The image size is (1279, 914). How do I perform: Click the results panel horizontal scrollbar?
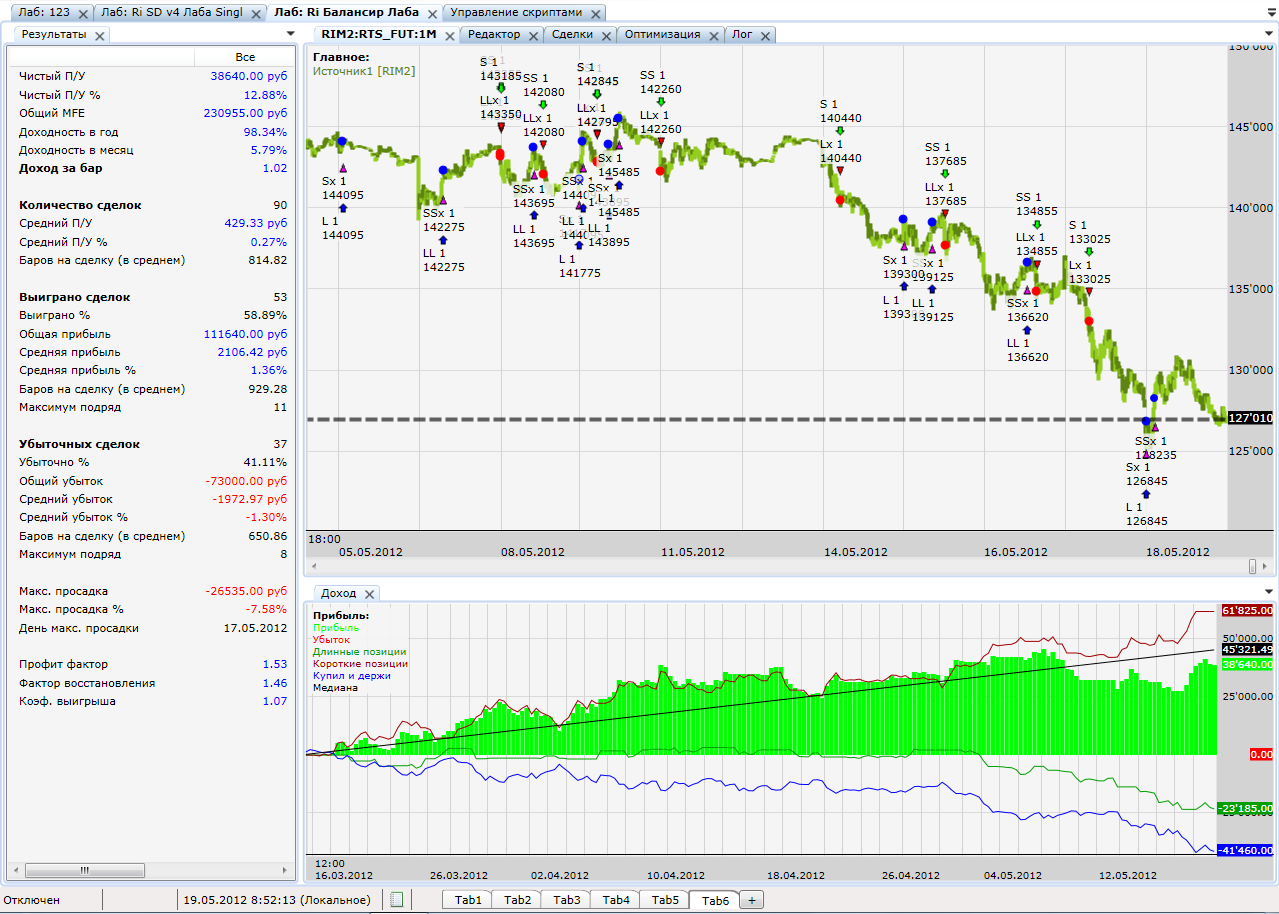[152, 870]
